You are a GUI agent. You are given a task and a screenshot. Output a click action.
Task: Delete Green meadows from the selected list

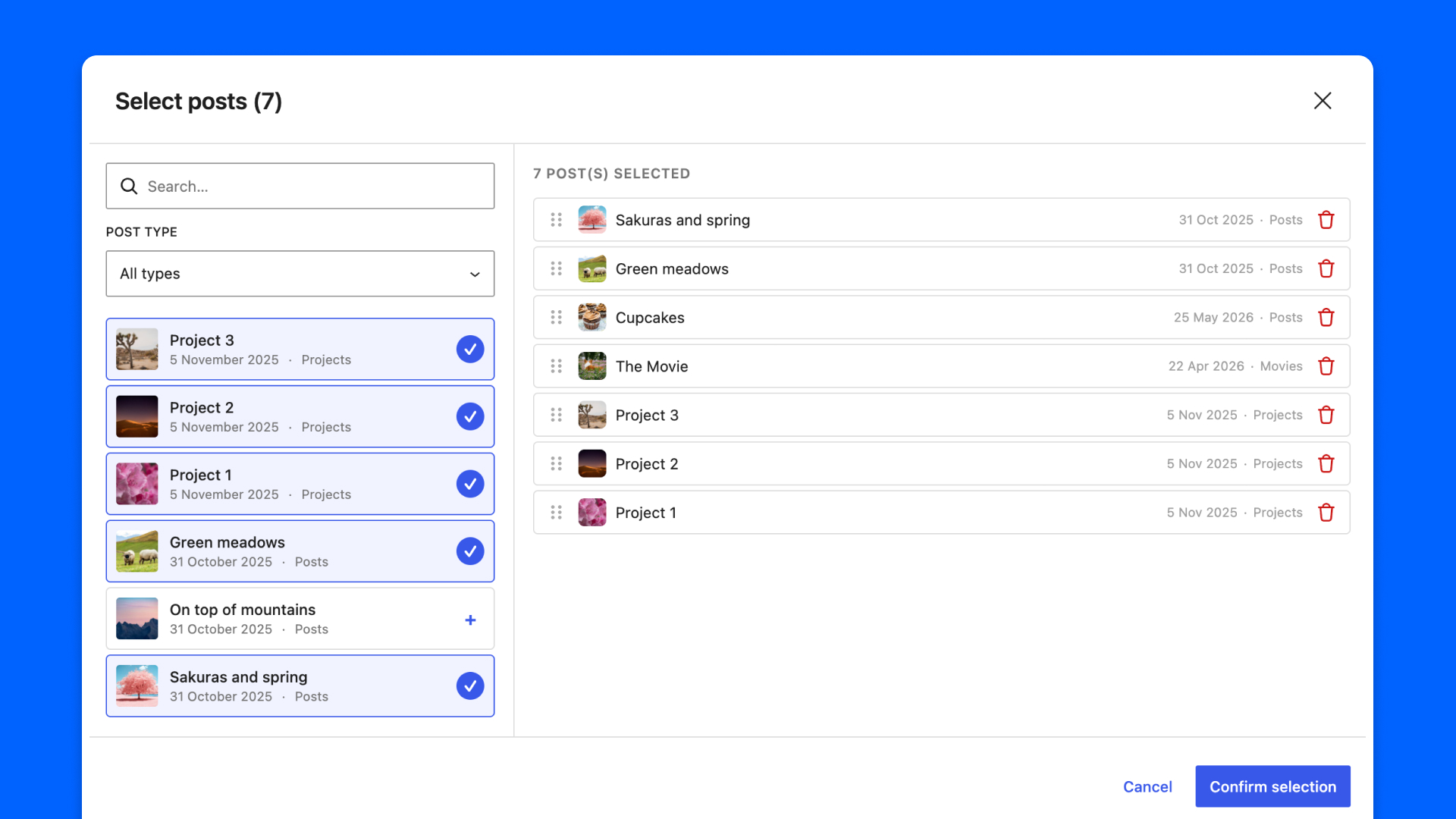[1326, 268]
